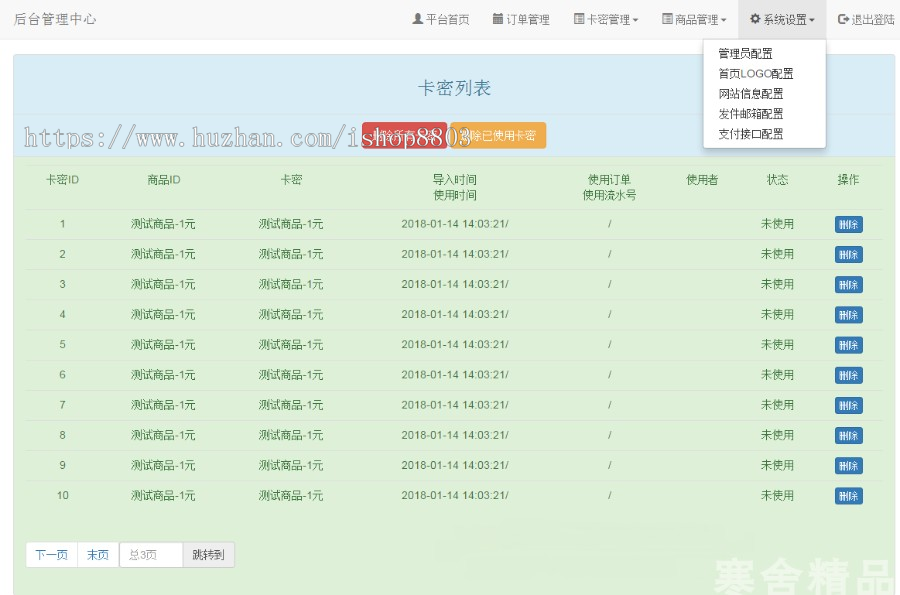Click the 总3页 page number field
900x595 pixels.
click(x=151, y=555)
